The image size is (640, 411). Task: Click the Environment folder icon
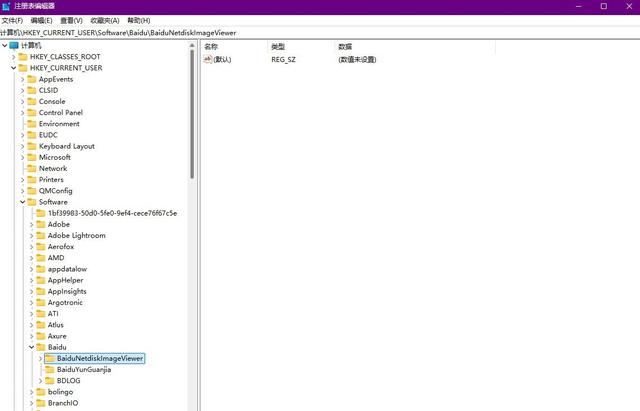[32, 124]
